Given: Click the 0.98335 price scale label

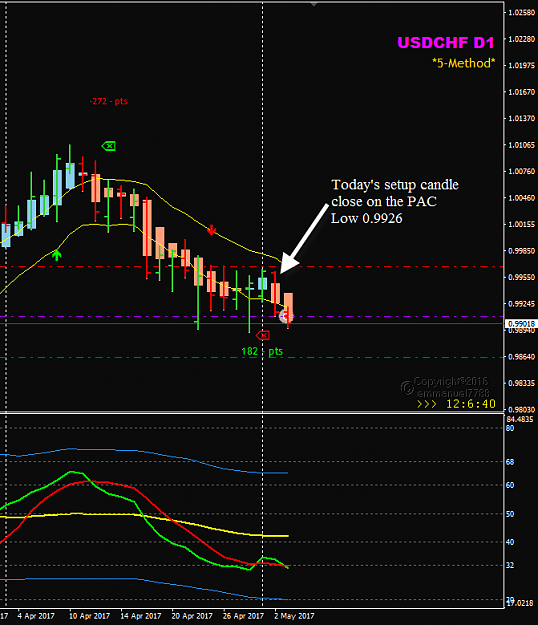Looking at the screenshot, I should [x=522, y=383].
